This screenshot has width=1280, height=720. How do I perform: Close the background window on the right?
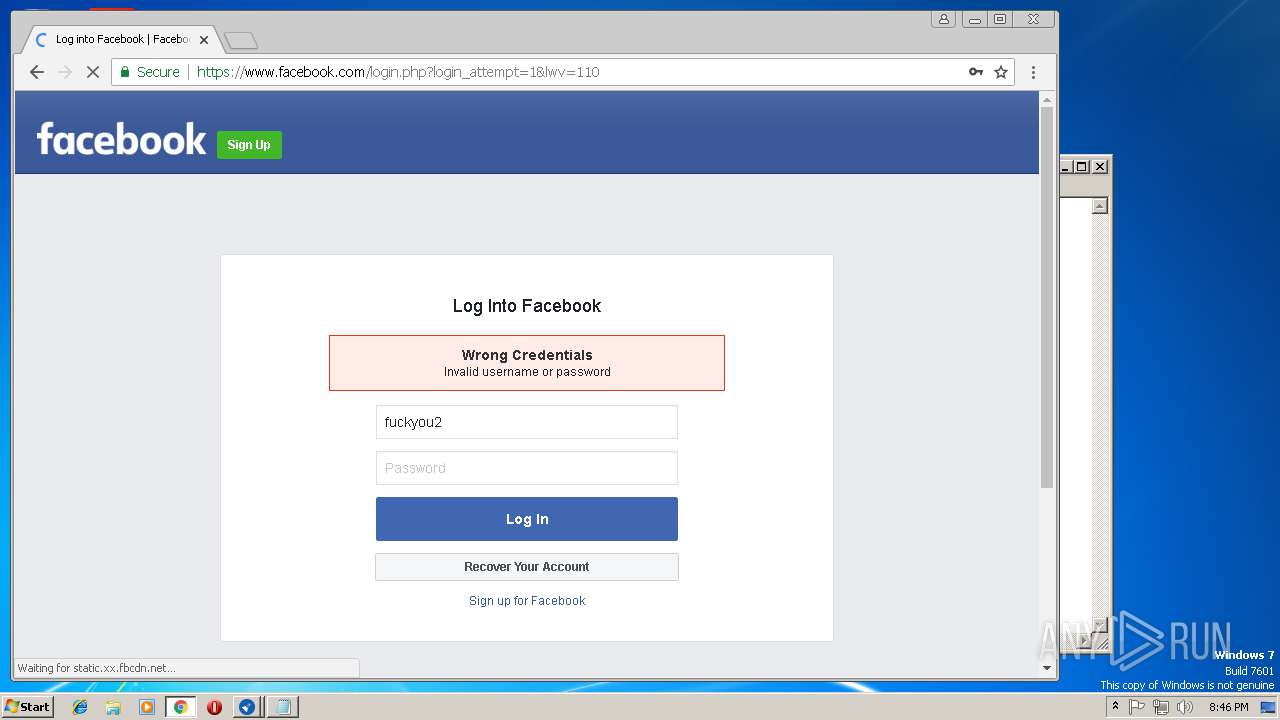1100,167
